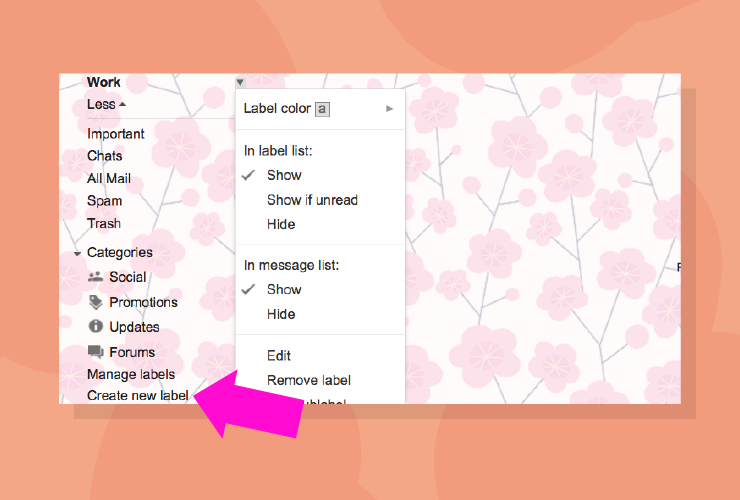Viewport: 740px width, 500px height.
Task: Open the Social category
Action: [x=127, y=277]
